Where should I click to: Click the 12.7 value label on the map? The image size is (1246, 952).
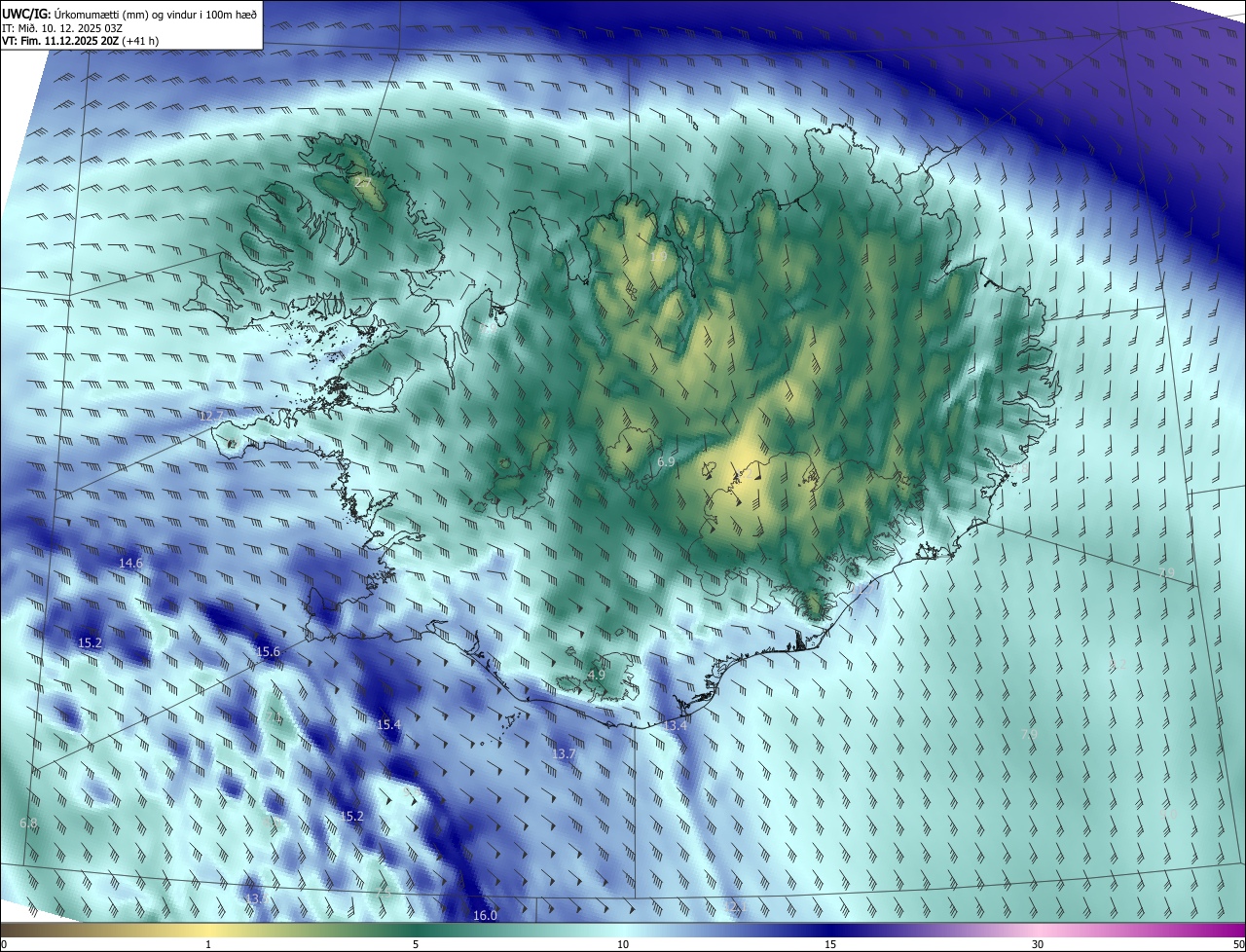tap(211, 416)
